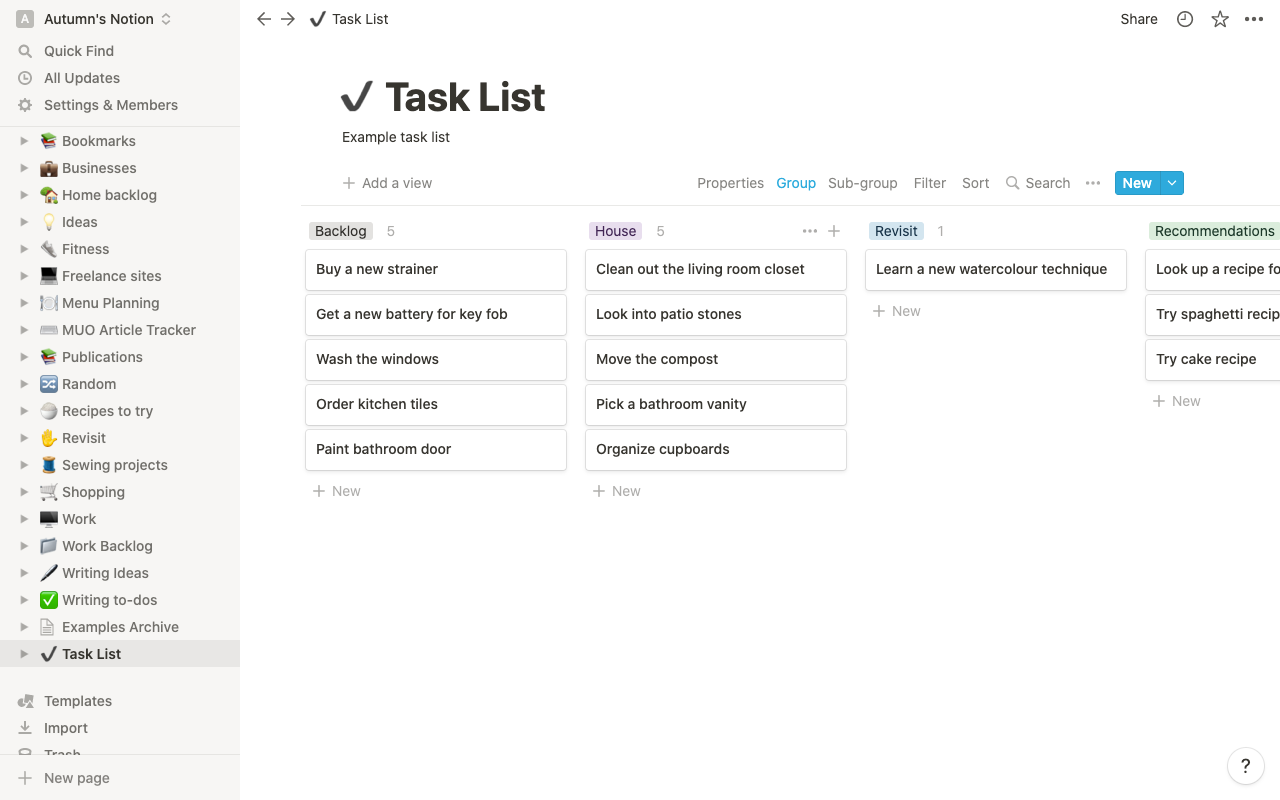The width and height of the screenshot is (1280, 800).
Task: Select the purple House group tag
Action: 615,231
